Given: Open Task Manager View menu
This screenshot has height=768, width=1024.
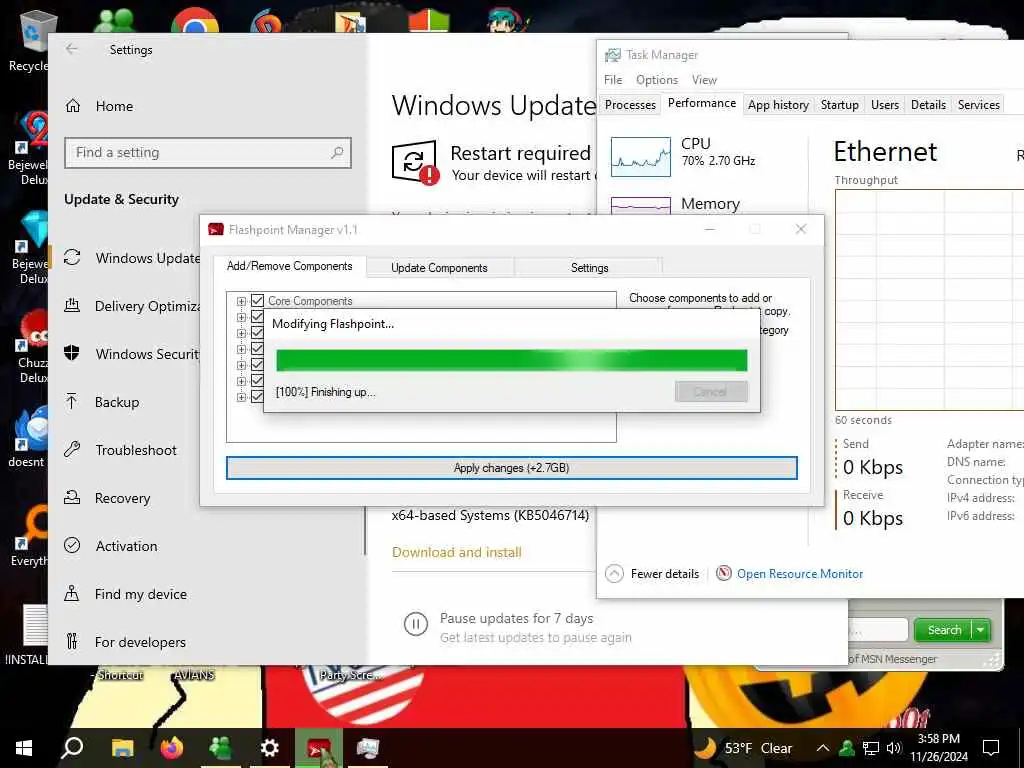Looking at the screenshot, I should (705, 80).
